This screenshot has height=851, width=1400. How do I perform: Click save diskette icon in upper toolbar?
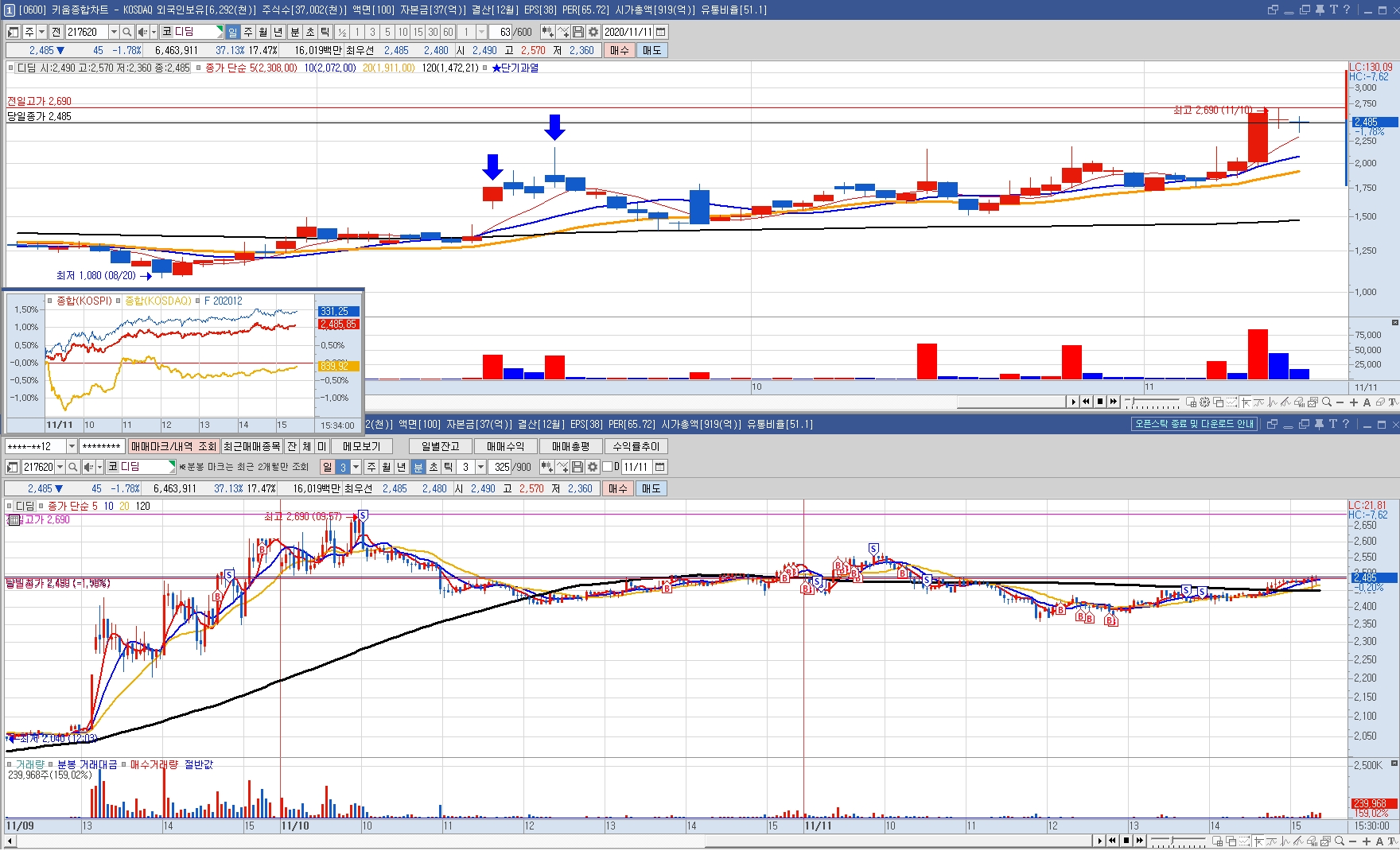coord(578,32)
